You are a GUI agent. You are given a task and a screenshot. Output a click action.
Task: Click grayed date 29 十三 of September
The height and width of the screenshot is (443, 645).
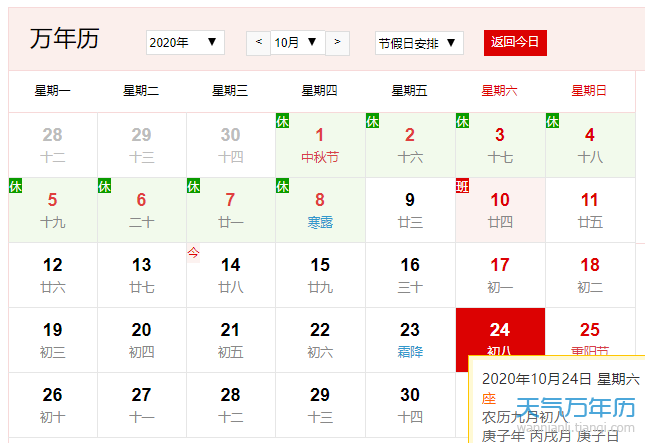(x=142, y=145)
